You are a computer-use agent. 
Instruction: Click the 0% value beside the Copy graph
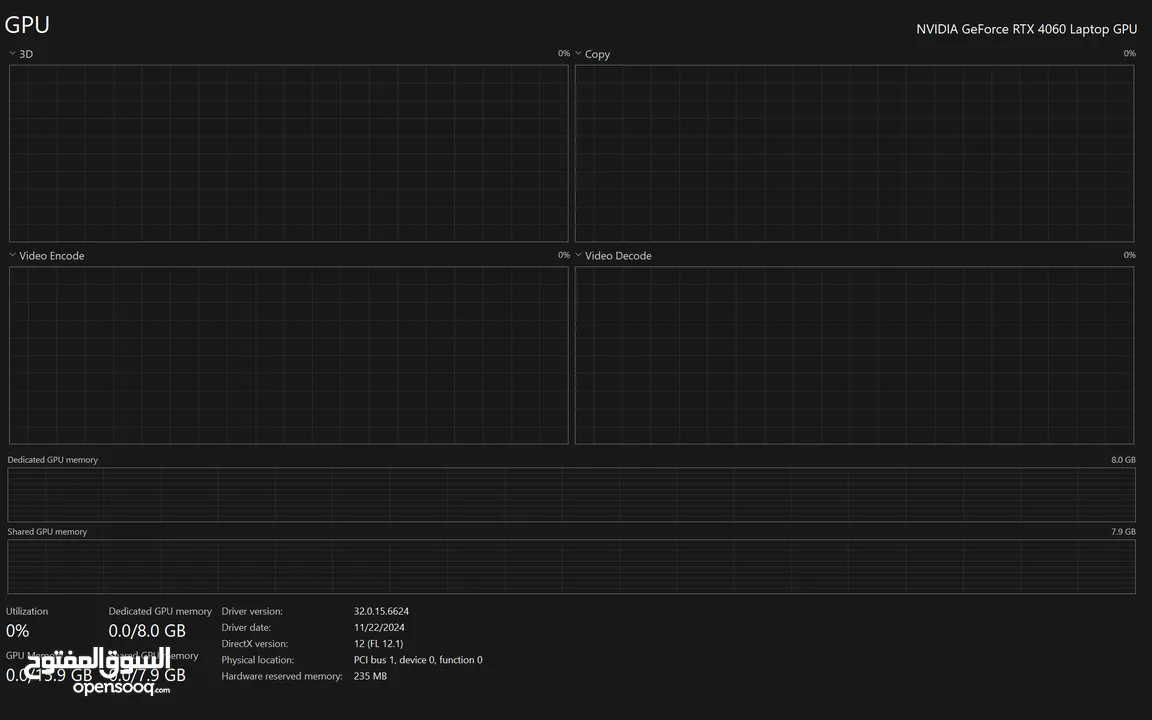pyautogui.click(x=1129, y=54)
